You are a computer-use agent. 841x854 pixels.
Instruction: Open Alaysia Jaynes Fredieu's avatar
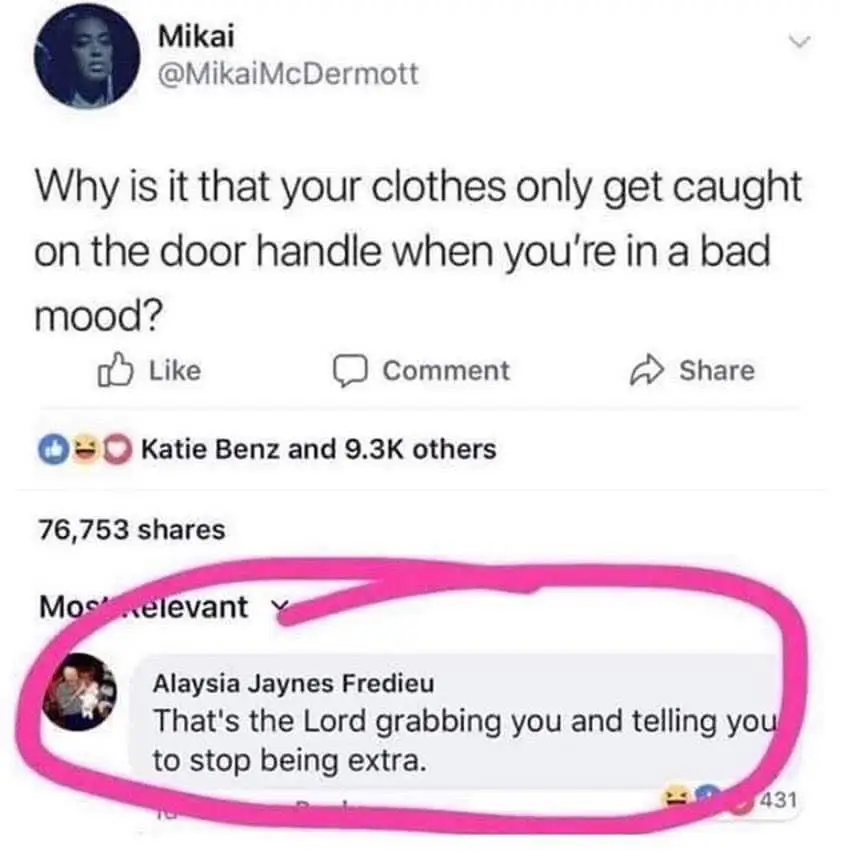80,692
